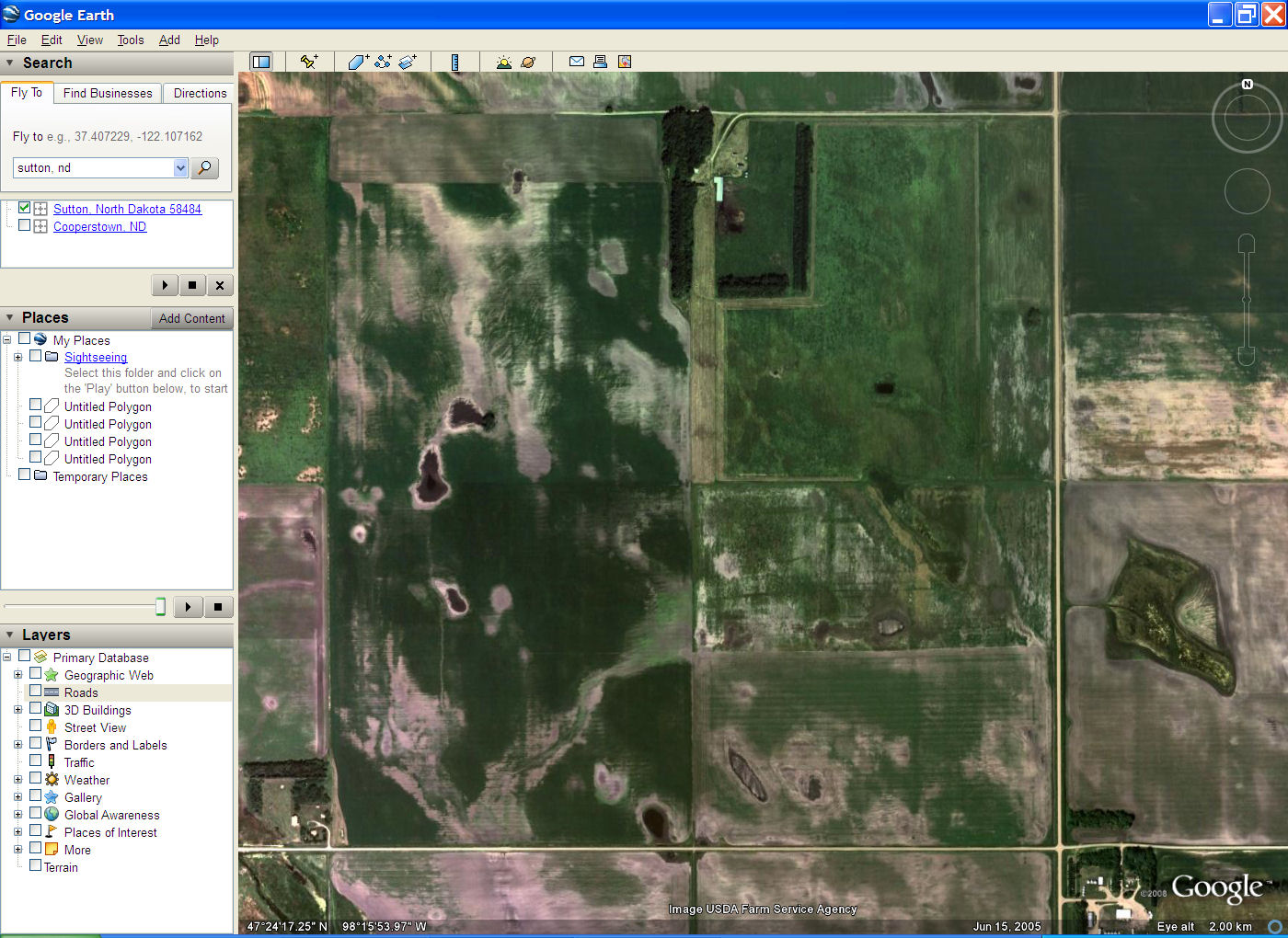Expand the More layer node
Viewport: 1288px width, 938px height.
[x=17, y=850]
